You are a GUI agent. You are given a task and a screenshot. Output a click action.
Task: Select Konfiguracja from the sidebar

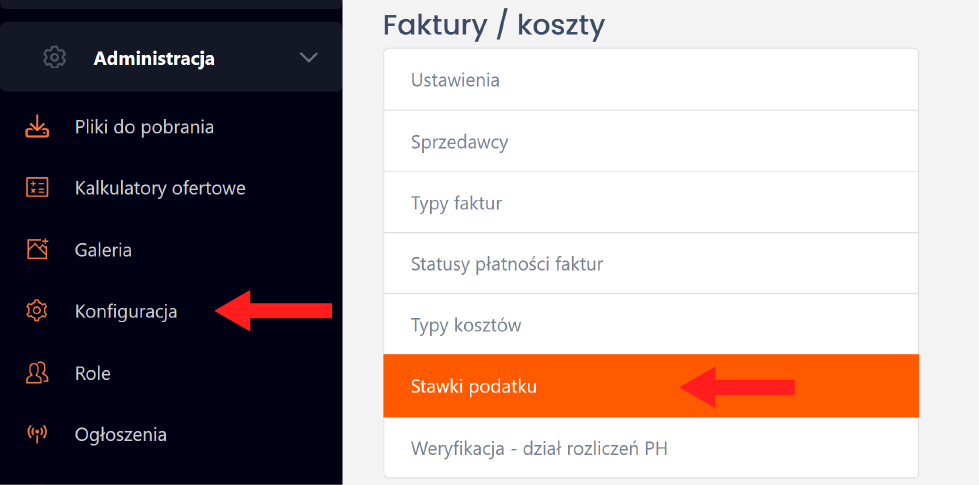click(x=125, y=311)
